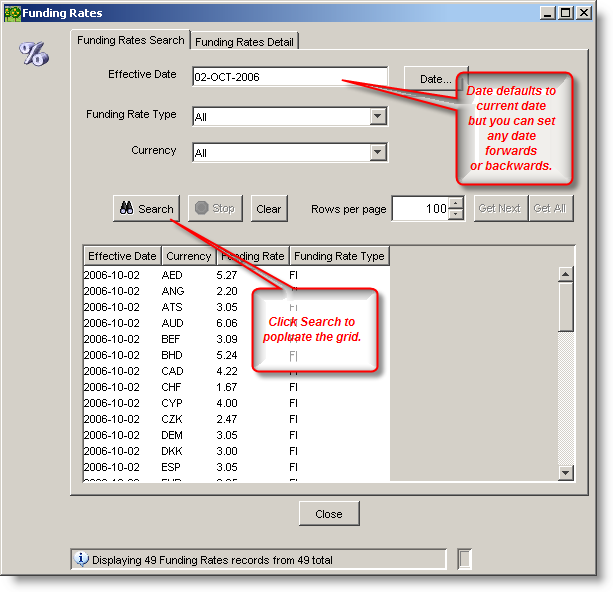Image resolution: width=613 pixels, height=592 pixels.
Task: Expand the Funding Rate Type dropdown
Action: point(377,116)
